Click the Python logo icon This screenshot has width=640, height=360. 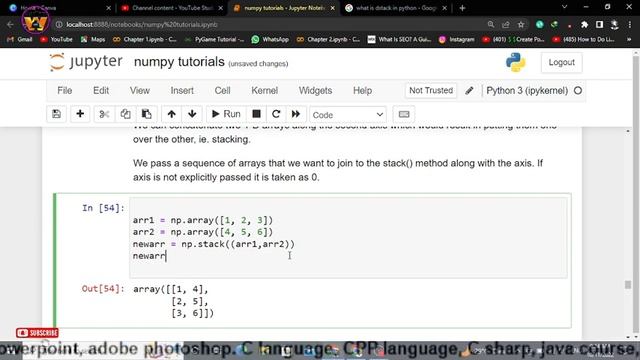click(516, 62)
